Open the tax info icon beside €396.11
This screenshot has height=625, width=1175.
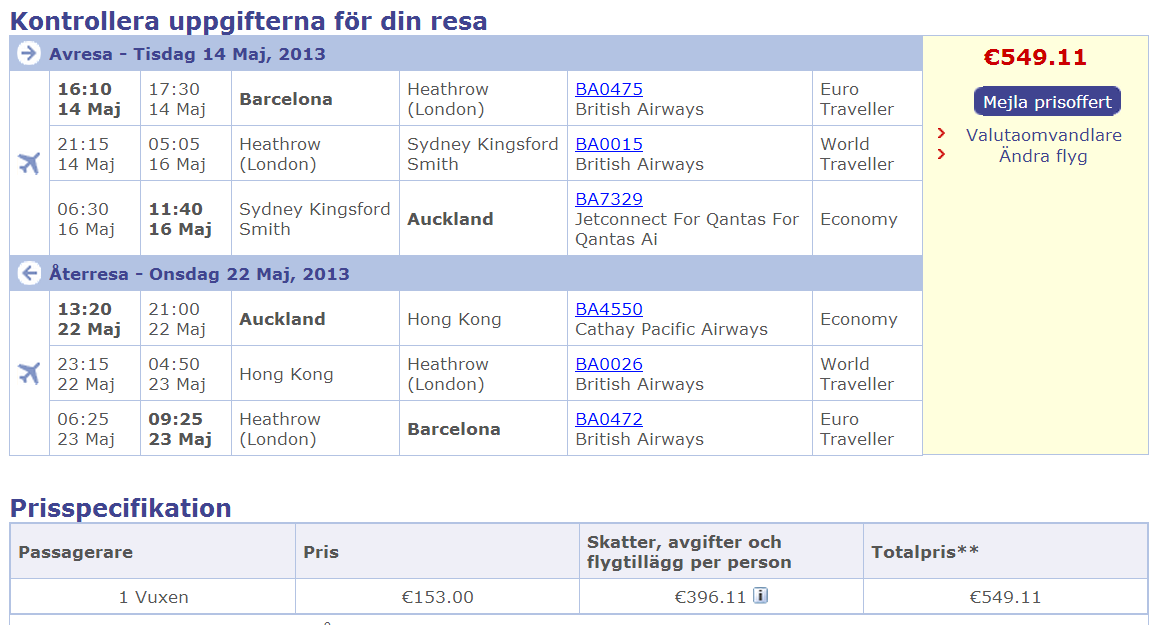coord(761,596)
